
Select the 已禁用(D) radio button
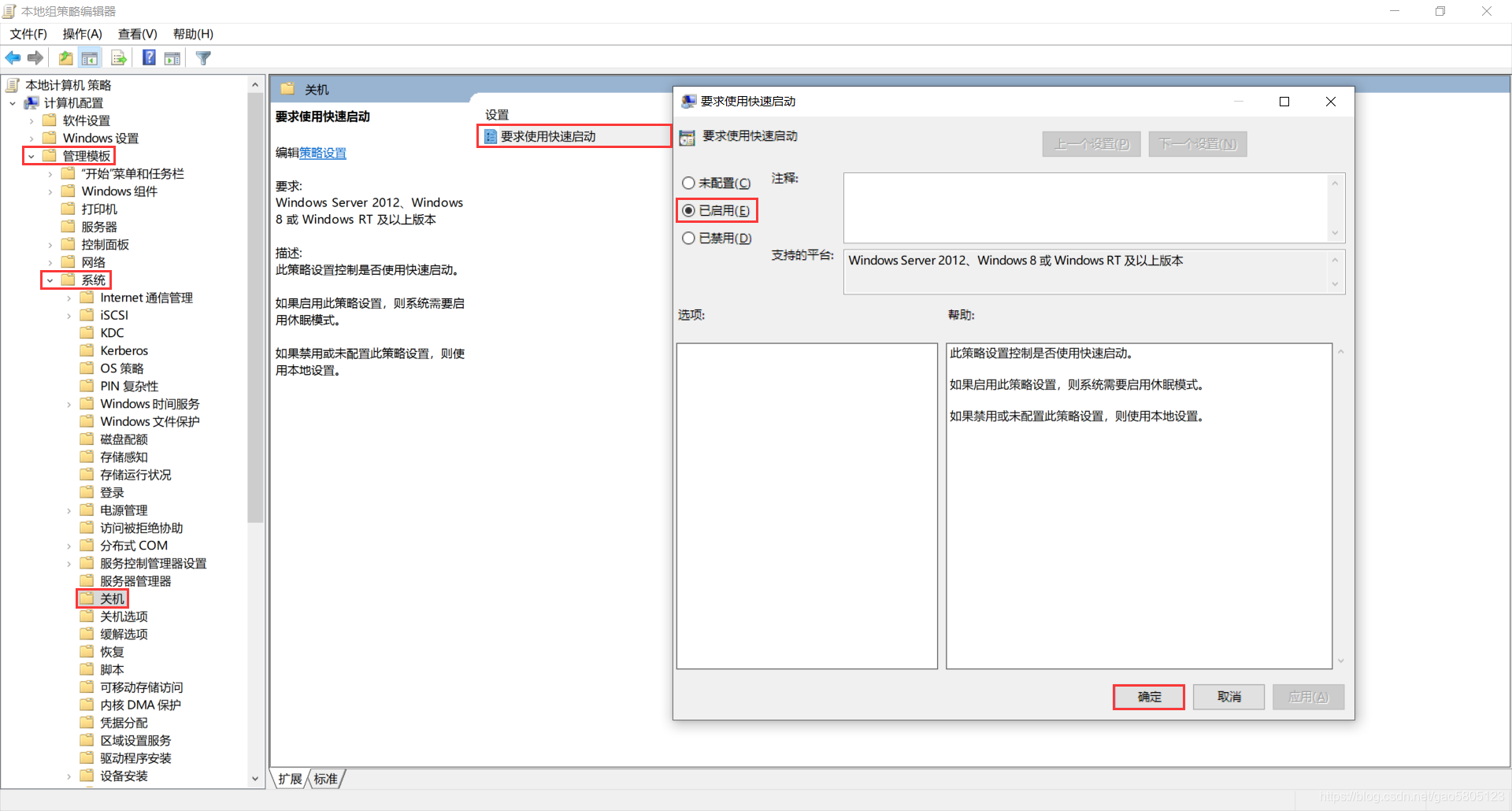tap(688, 238)
